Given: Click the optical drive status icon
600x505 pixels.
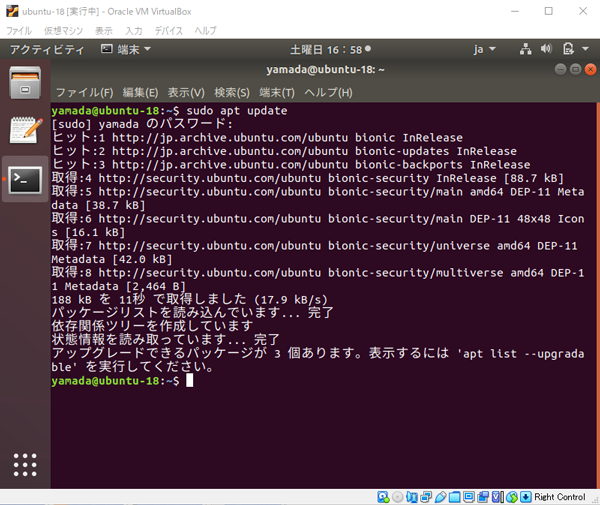Looking at the screenshot, I should pos(398,497).
